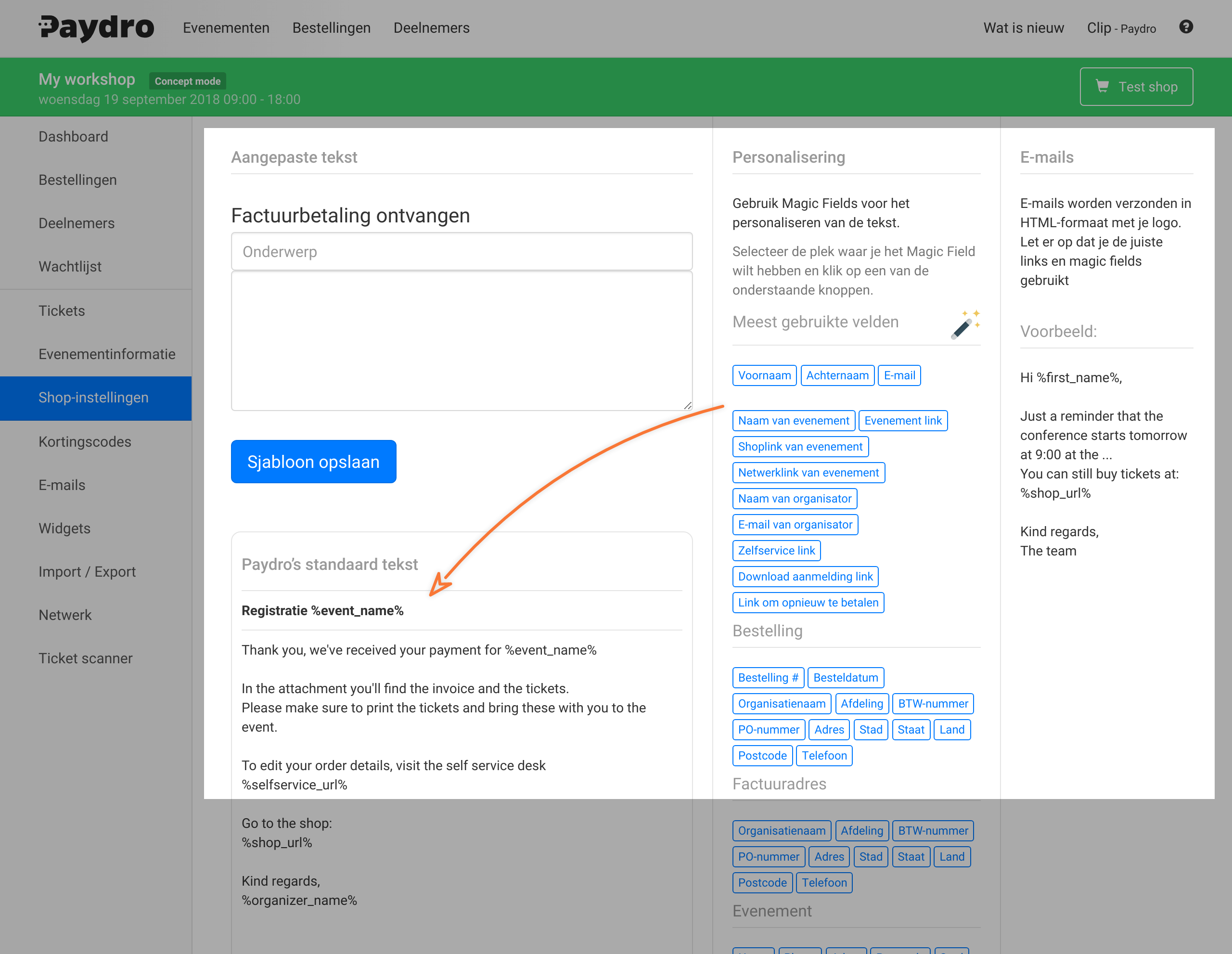
Task: Insert the Evenement link magic field
Action: tap(902, 421)
